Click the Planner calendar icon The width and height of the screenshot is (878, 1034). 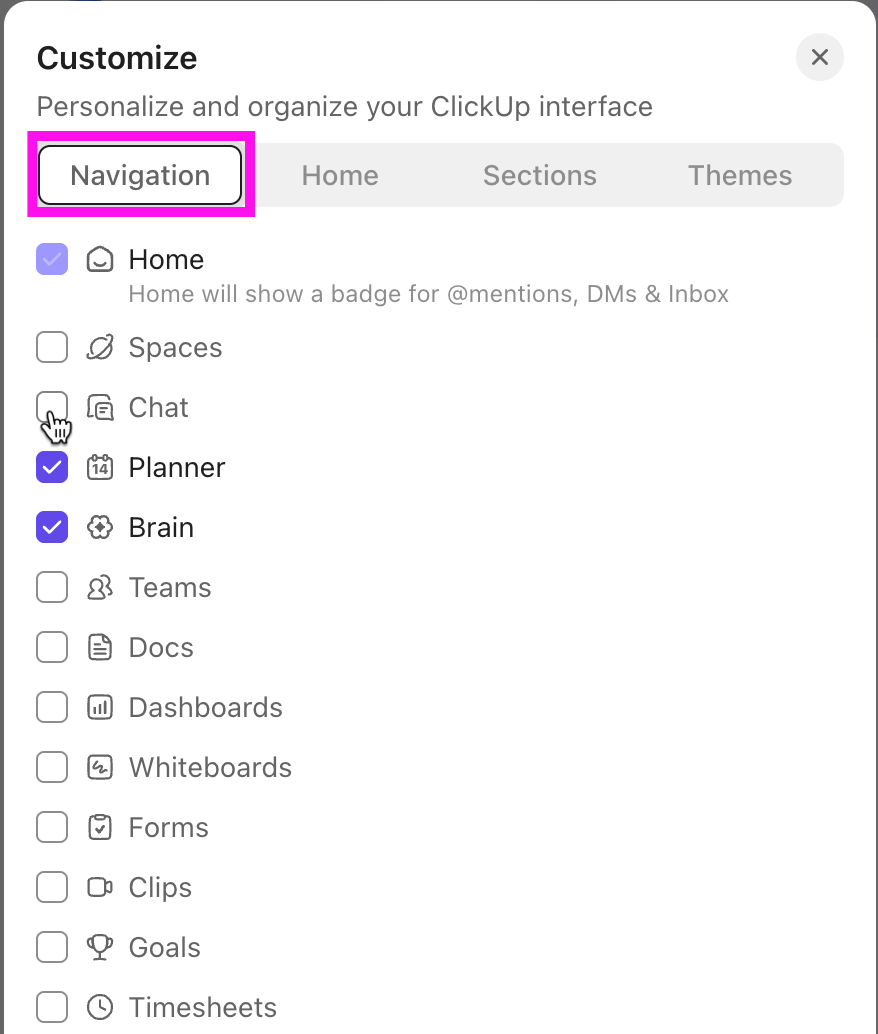[100, 467]
